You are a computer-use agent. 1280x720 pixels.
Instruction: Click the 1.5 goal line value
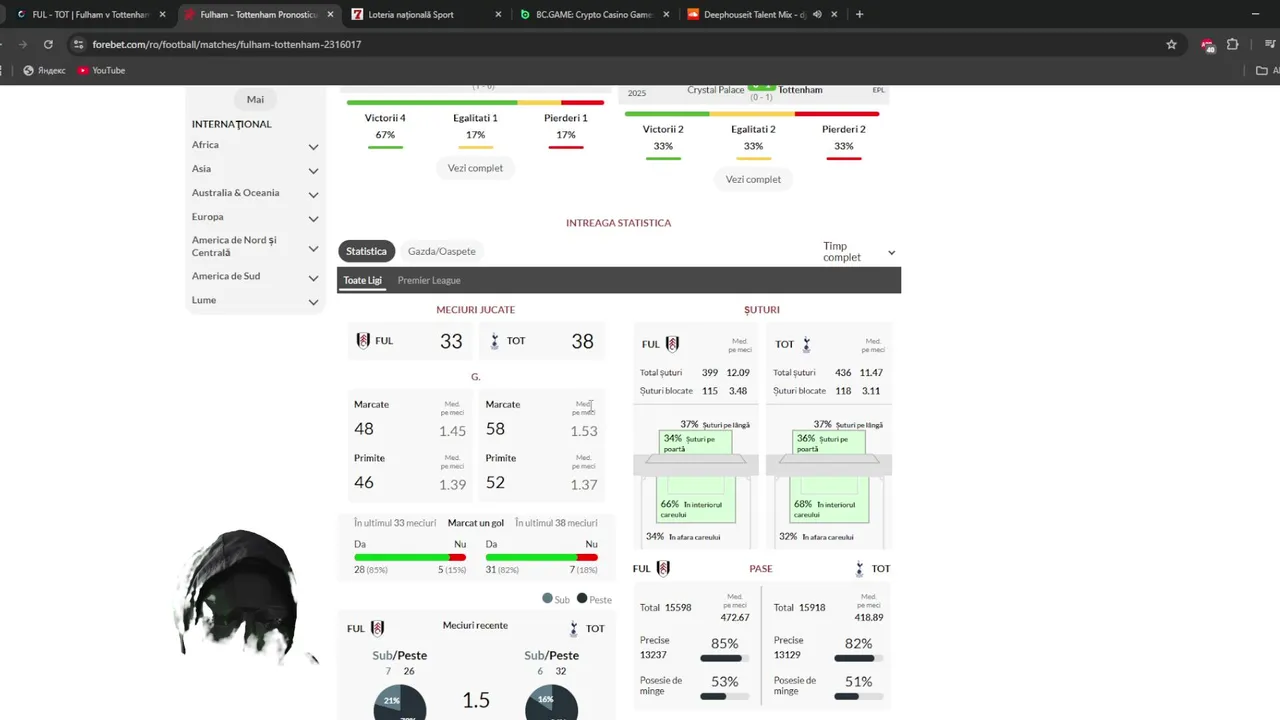click(x=476, y=700)
